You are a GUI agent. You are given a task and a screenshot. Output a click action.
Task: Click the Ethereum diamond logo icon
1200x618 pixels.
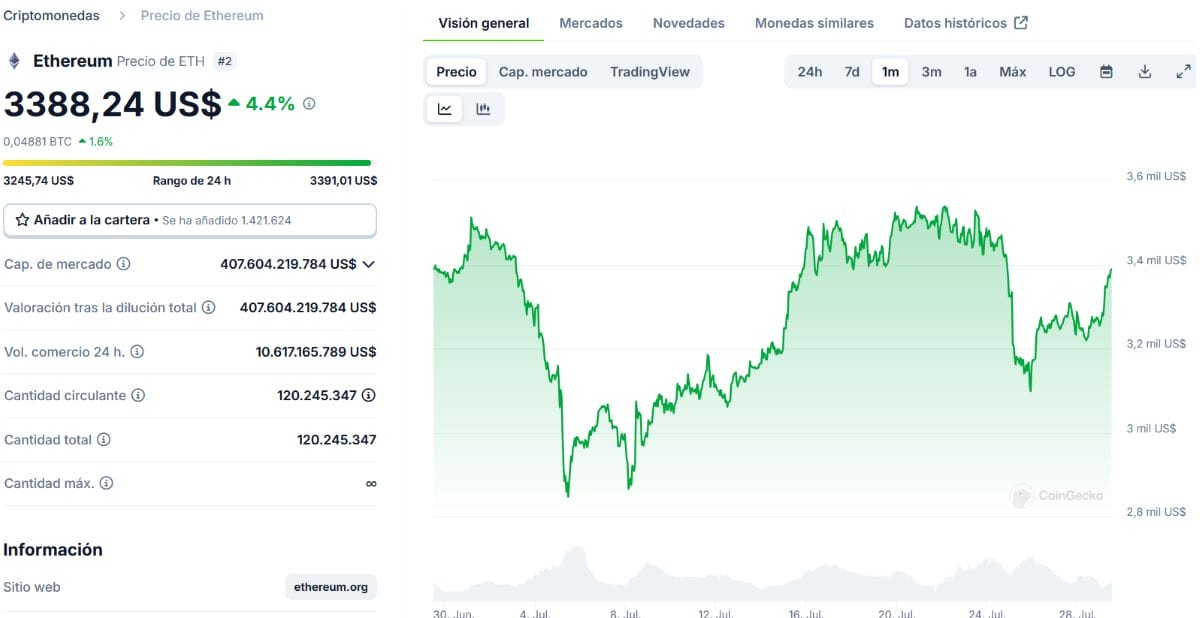point(14,61)
